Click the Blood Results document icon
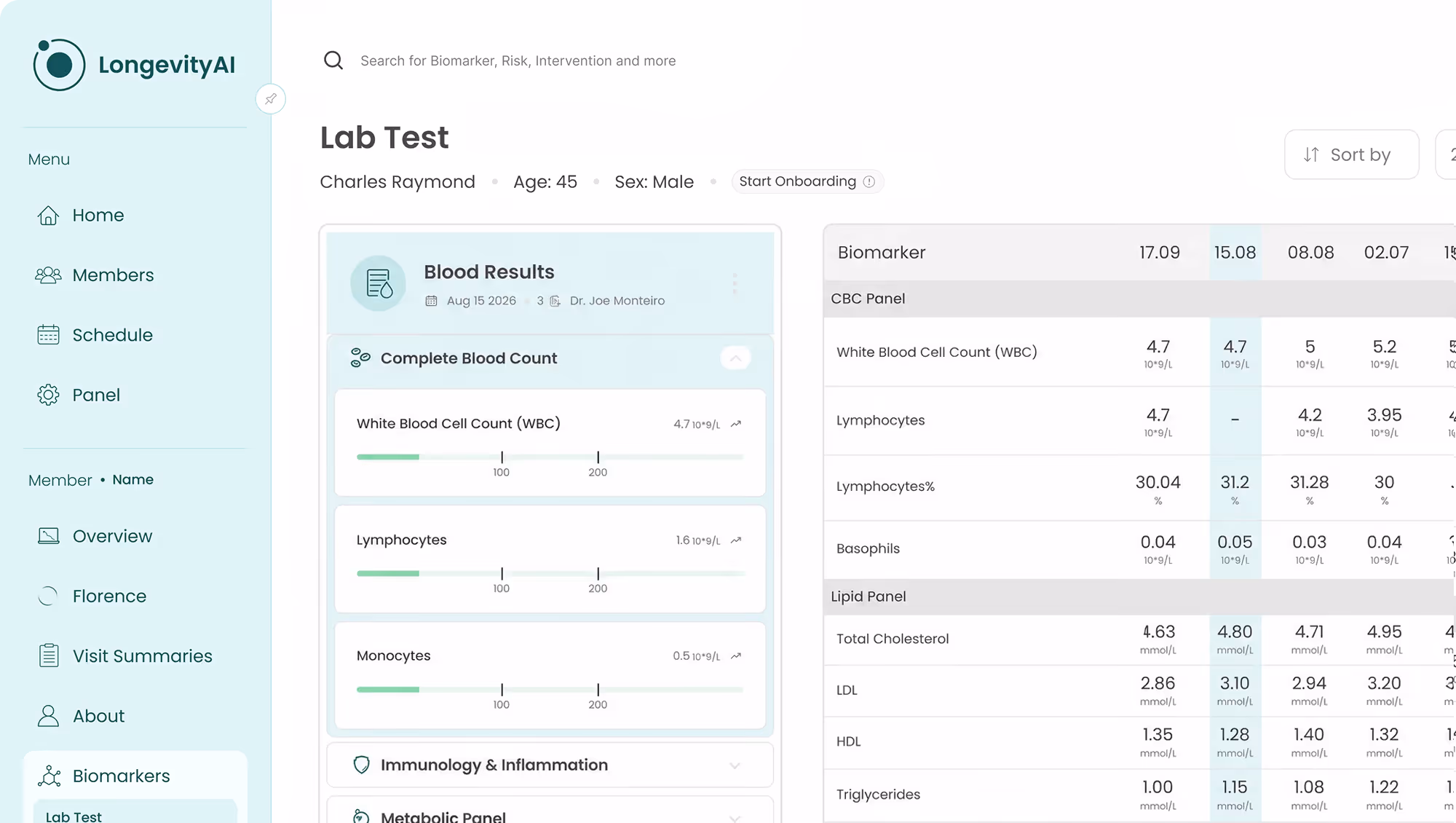The width and height of the screenshot is (1456, 823). [379, 283]
